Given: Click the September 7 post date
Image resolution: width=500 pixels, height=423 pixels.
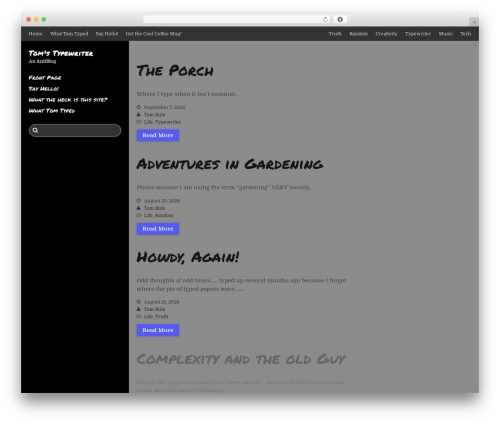Looking at the screenshot, I should pyautogui.click(x=164, y=107).
